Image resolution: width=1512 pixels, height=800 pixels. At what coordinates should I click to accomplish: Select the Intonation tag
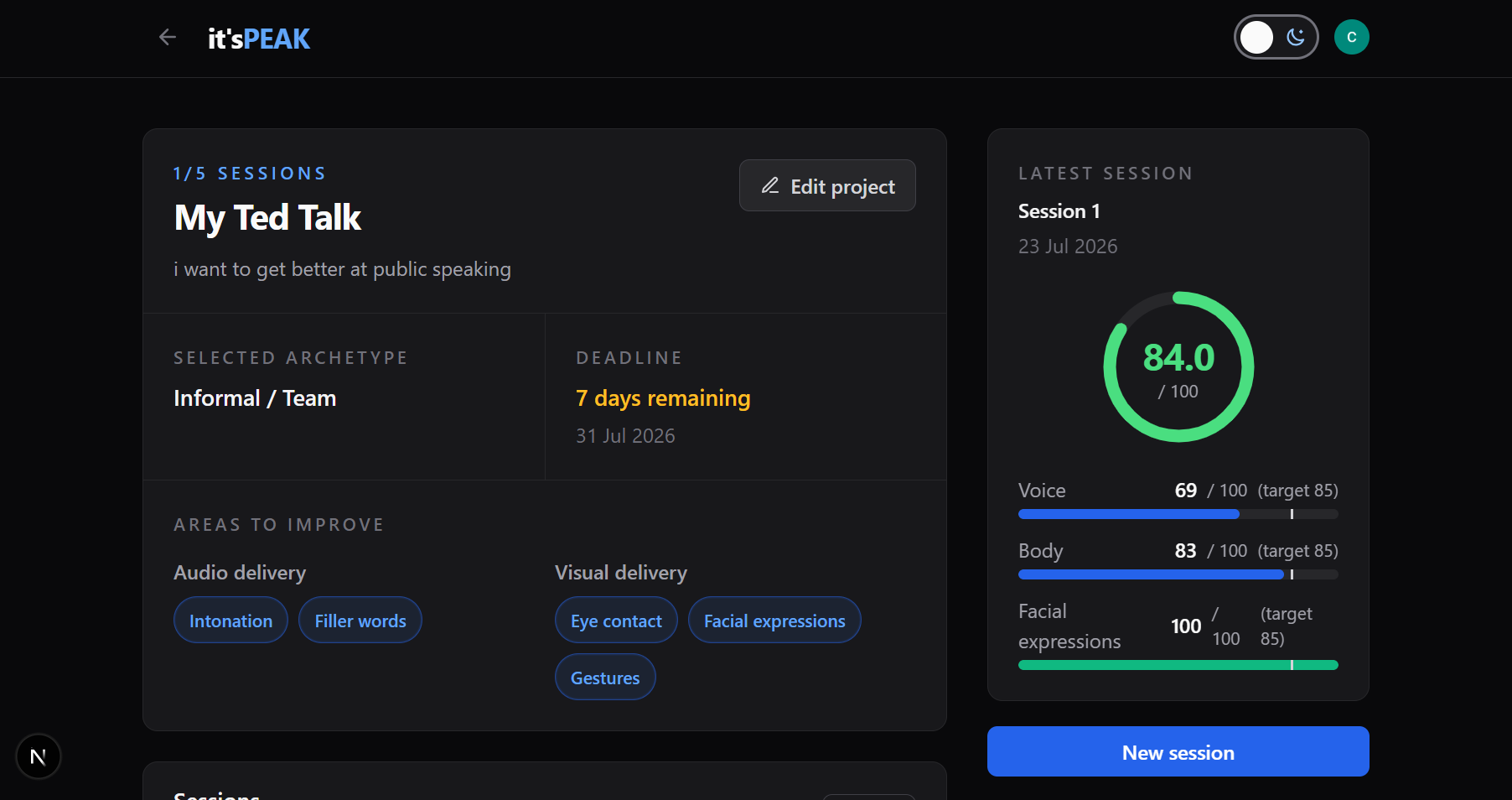pyautogui.click(x=230, y=620)
